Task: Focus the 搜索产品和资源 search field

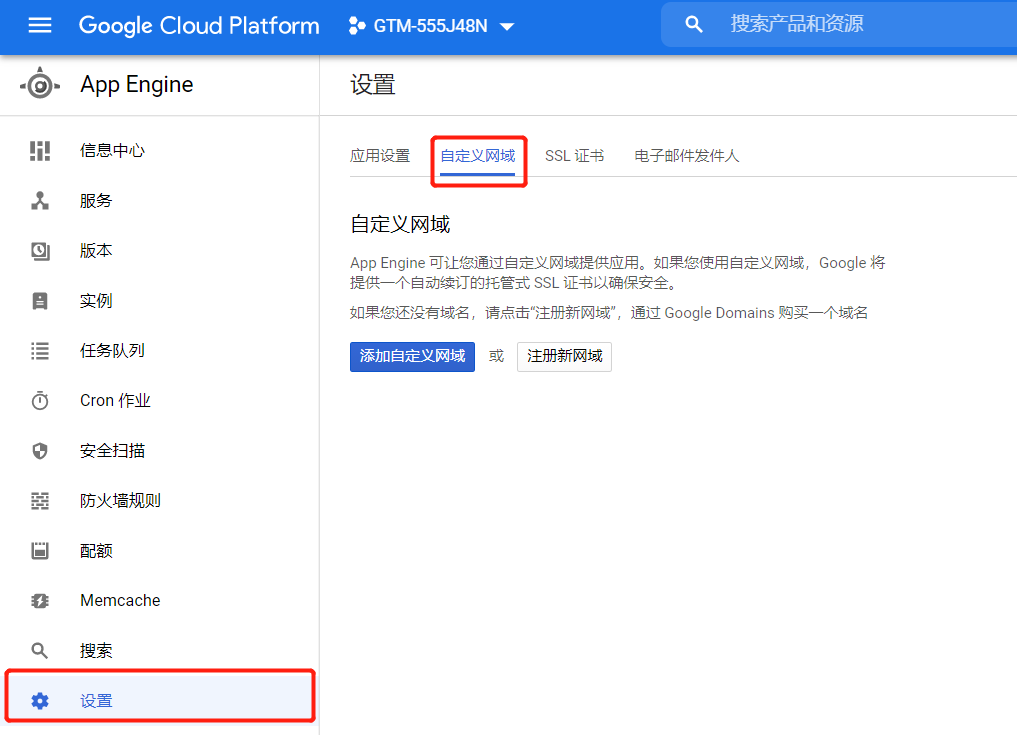Action: (x=839, y=25)
